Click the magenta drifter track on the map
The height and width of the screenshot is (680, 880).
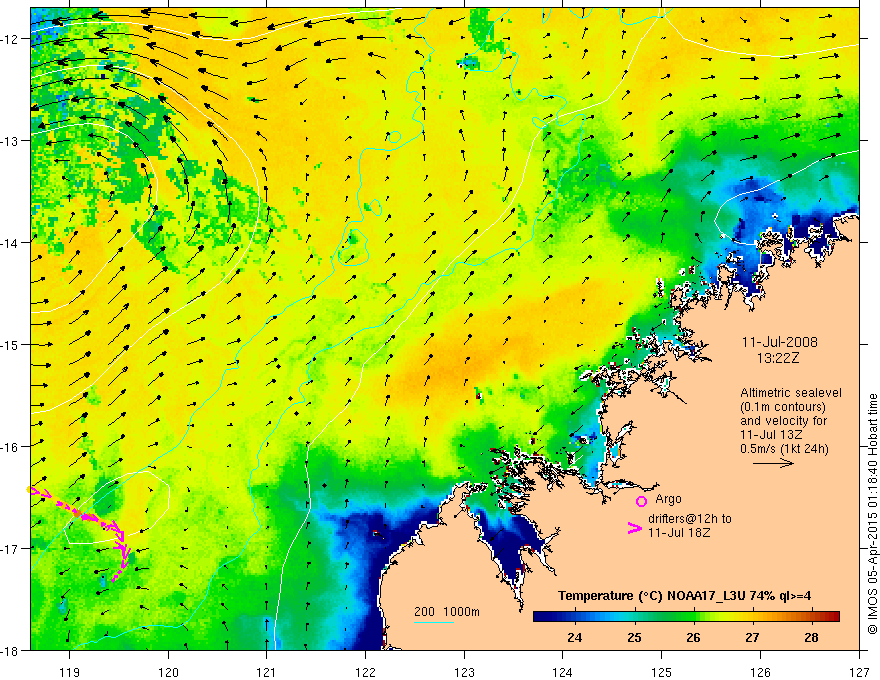tap(84, 514)
